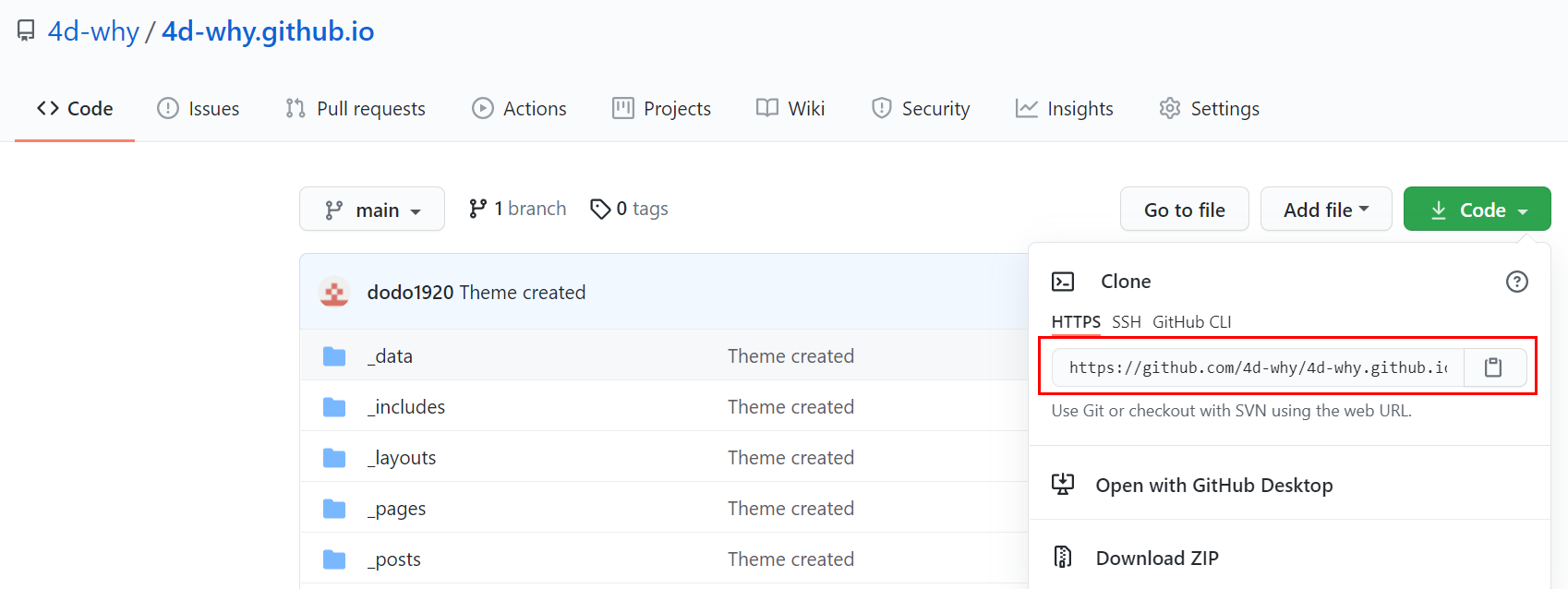Viewport: 1568px width, 589px height.
Task: Toggle the green Code dropdown button
Action: click(1478, 210)
